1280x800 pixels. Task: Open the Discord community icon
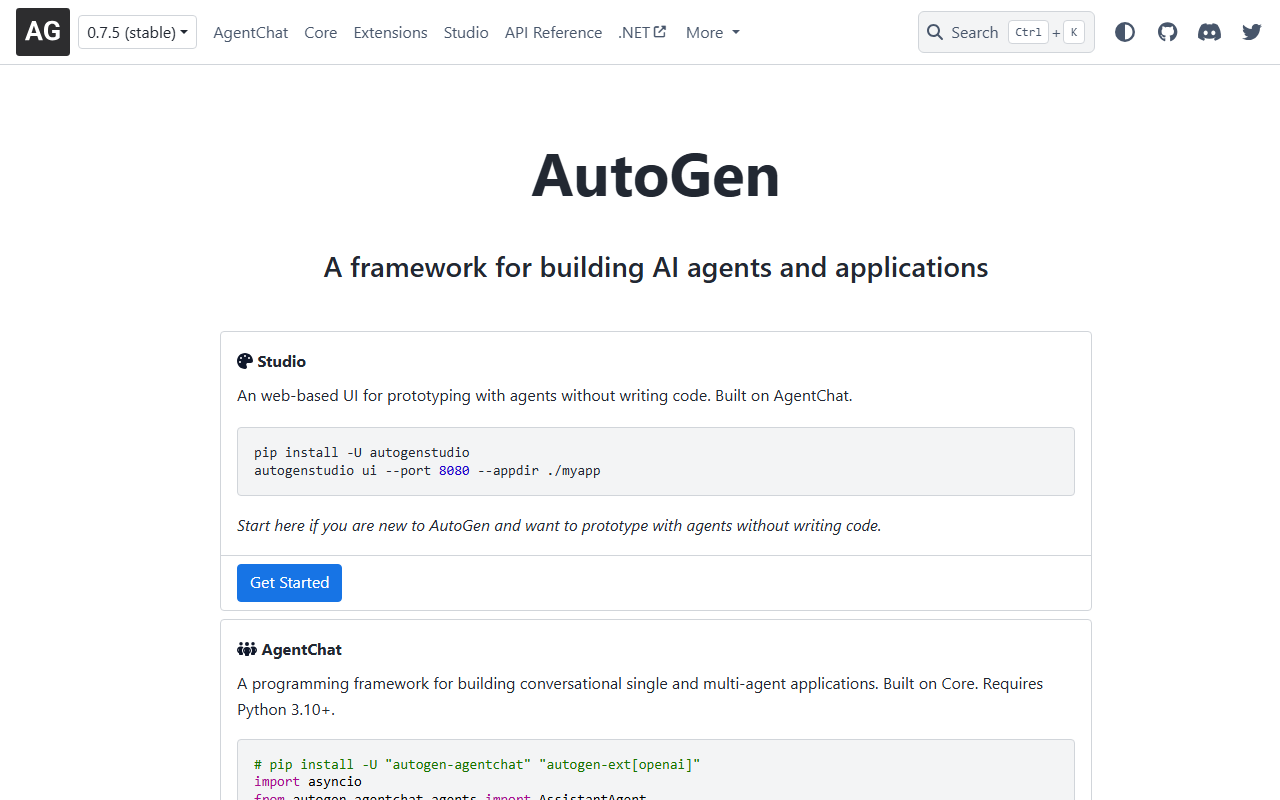click(1209, 32)
